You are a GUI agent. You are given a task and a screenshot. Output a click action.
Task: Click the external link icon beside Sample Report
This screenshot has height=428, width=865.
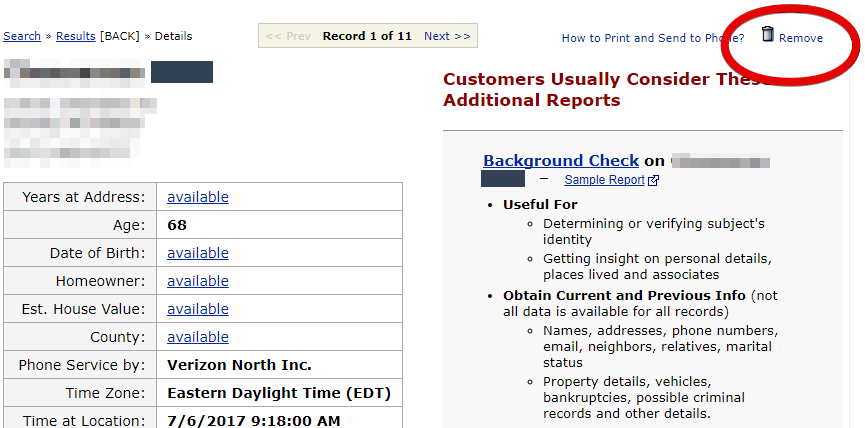(x=653, y=180)
